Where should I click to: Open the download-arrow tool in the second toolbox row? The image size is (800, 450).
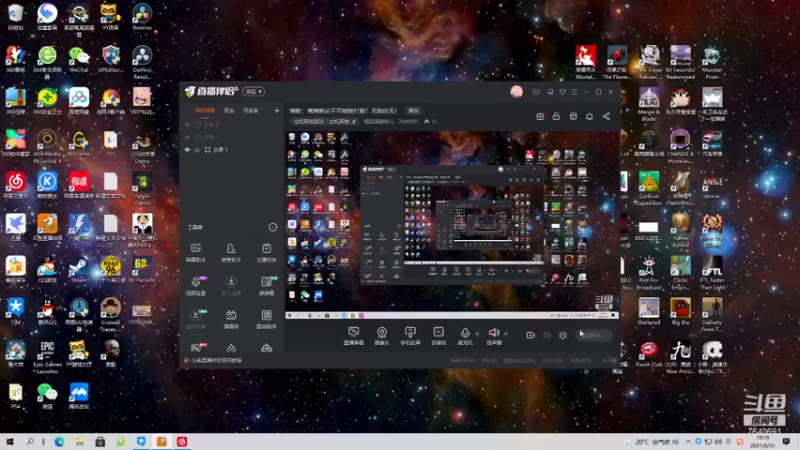pos(231,286)
